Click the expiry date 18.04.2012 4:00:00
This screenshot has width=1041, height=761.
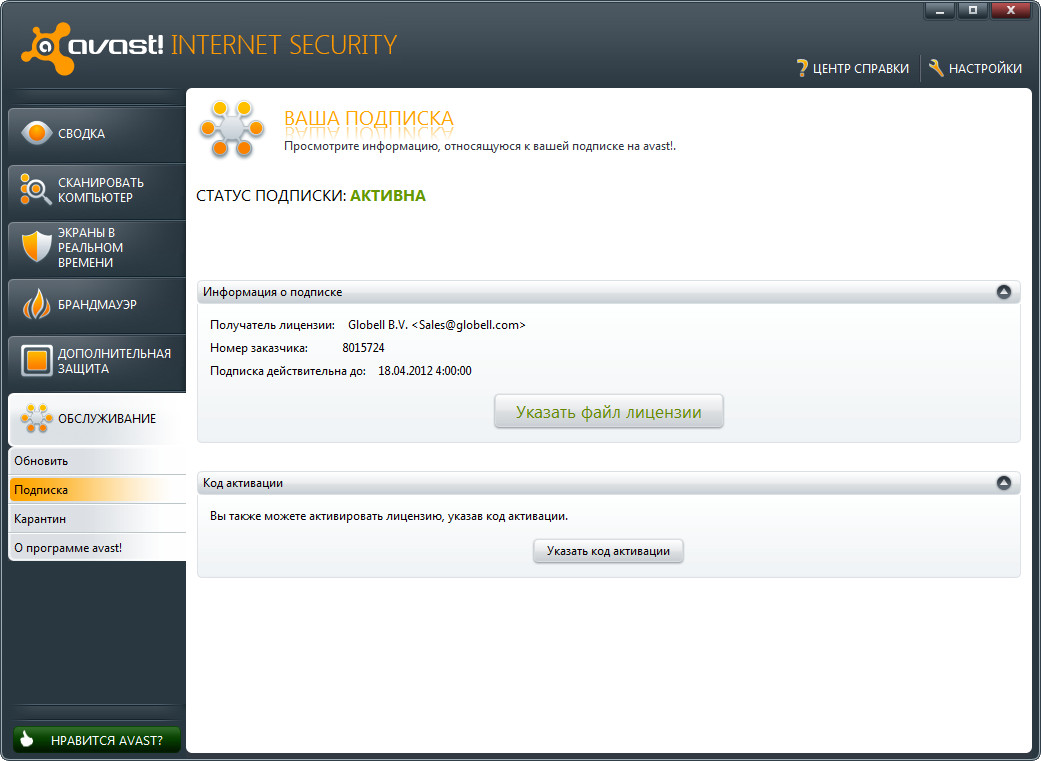pyautogui.click(x=425, y=371)
